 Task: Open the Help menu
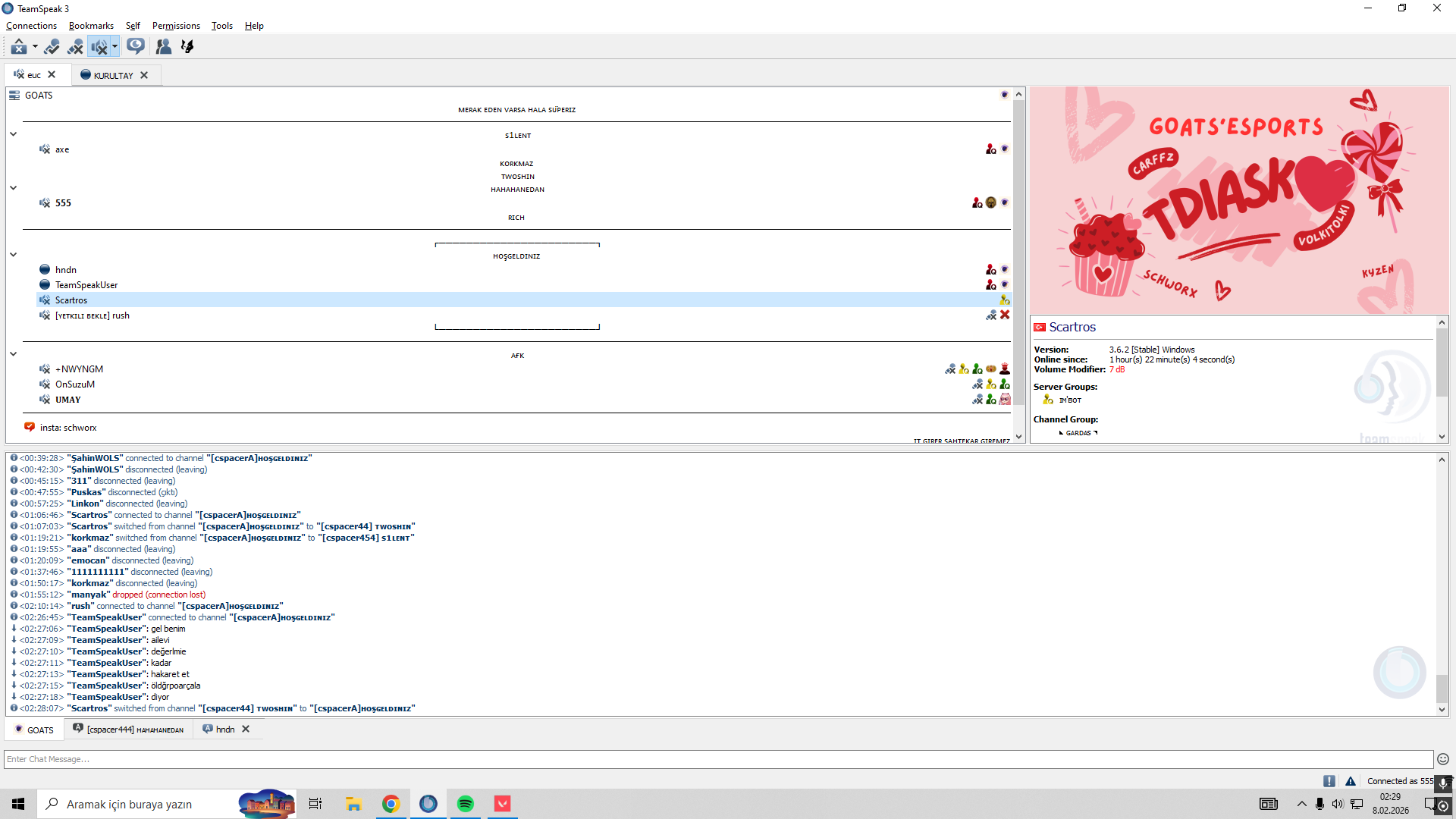254,26
